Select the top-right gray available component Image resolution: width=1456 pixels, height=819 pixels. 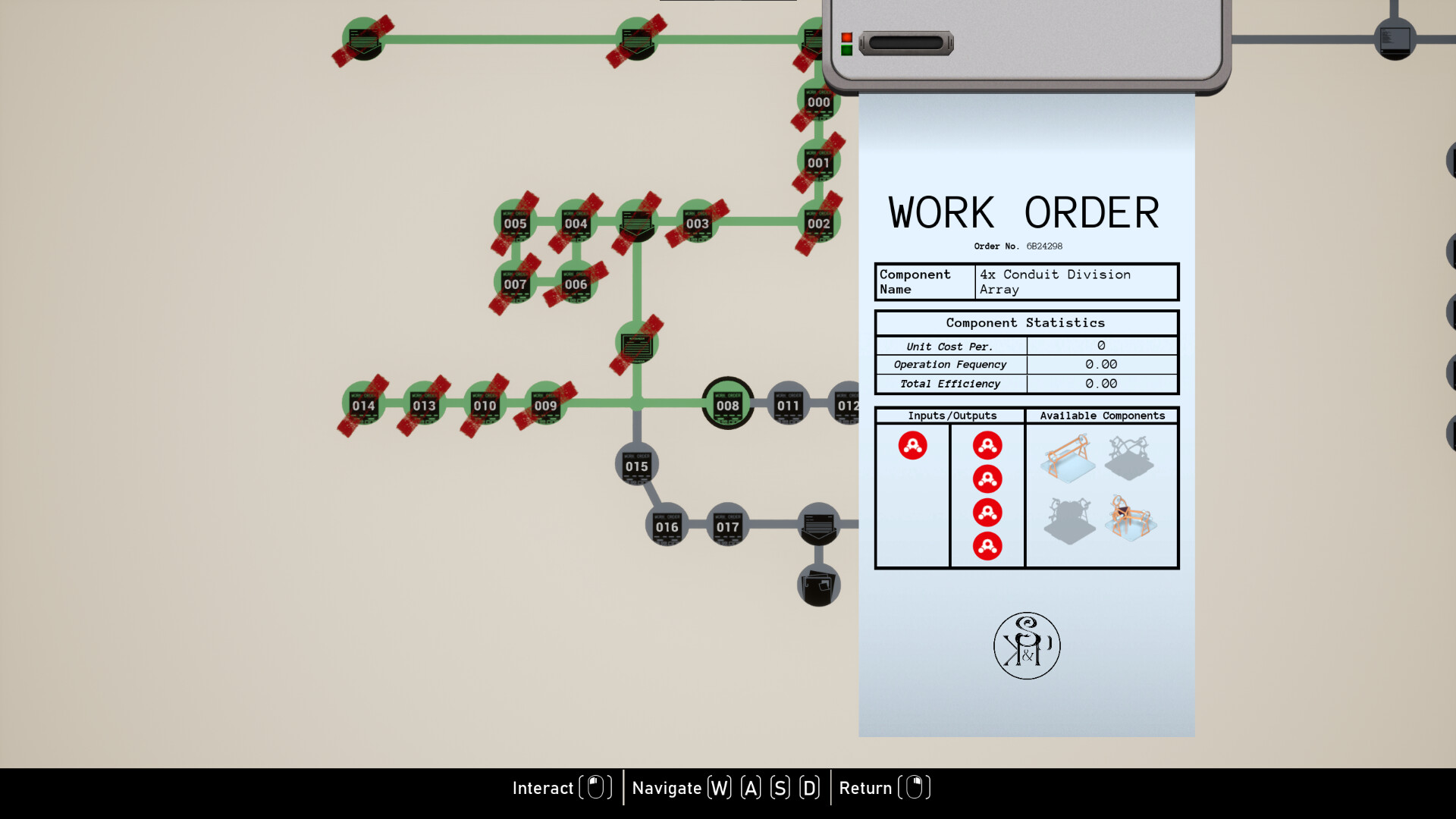coord(1129,458)
